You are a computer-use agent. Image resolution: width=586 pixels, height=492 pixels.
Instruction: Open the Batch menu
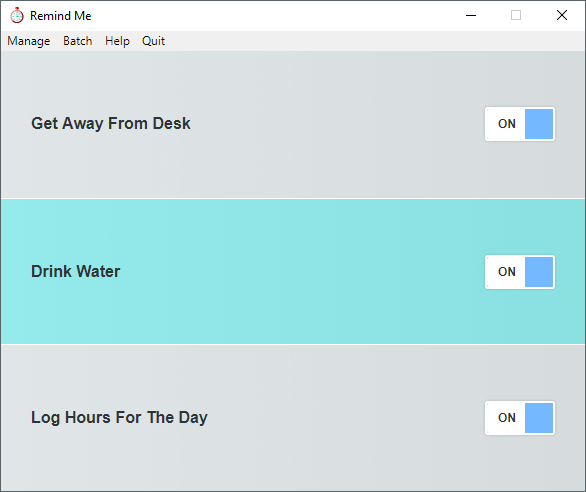pyautogui.click(x=78, y=41)
